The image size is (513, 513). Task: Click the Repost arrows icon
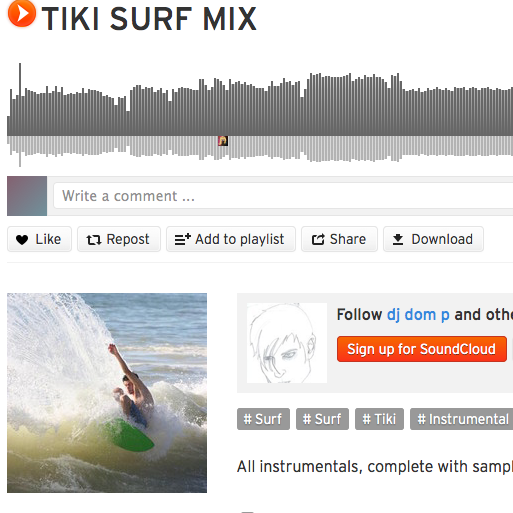click(94, 240)
